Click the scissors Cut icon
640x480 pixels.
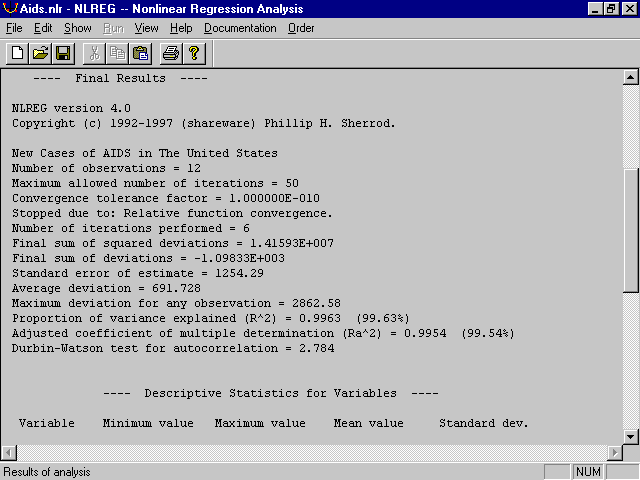(95, 53)
